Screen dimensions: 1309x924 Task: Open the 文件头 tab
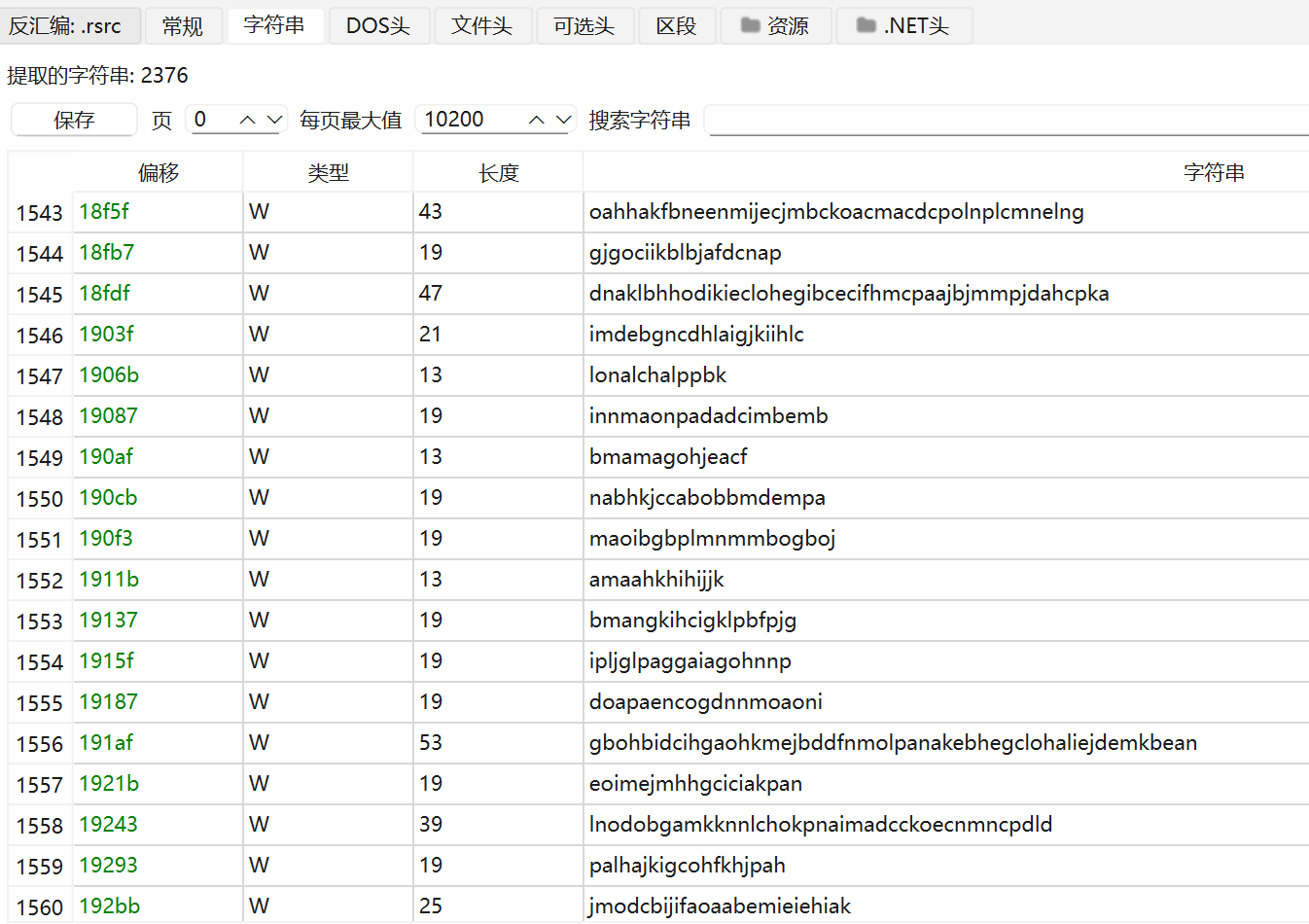[481, 25]
